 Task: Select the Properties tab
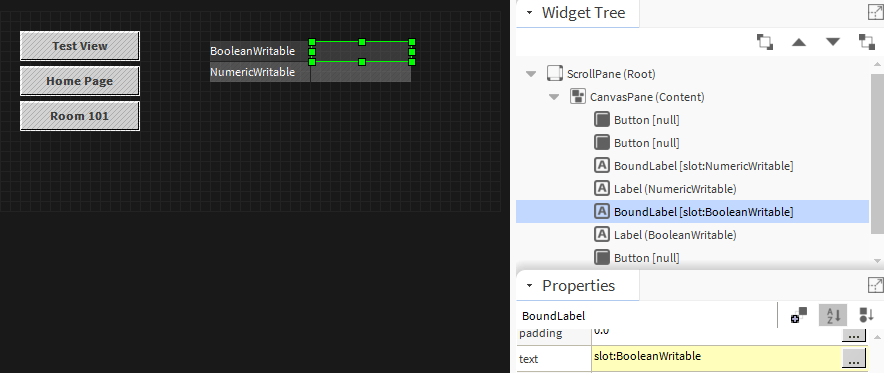(577, 286)
